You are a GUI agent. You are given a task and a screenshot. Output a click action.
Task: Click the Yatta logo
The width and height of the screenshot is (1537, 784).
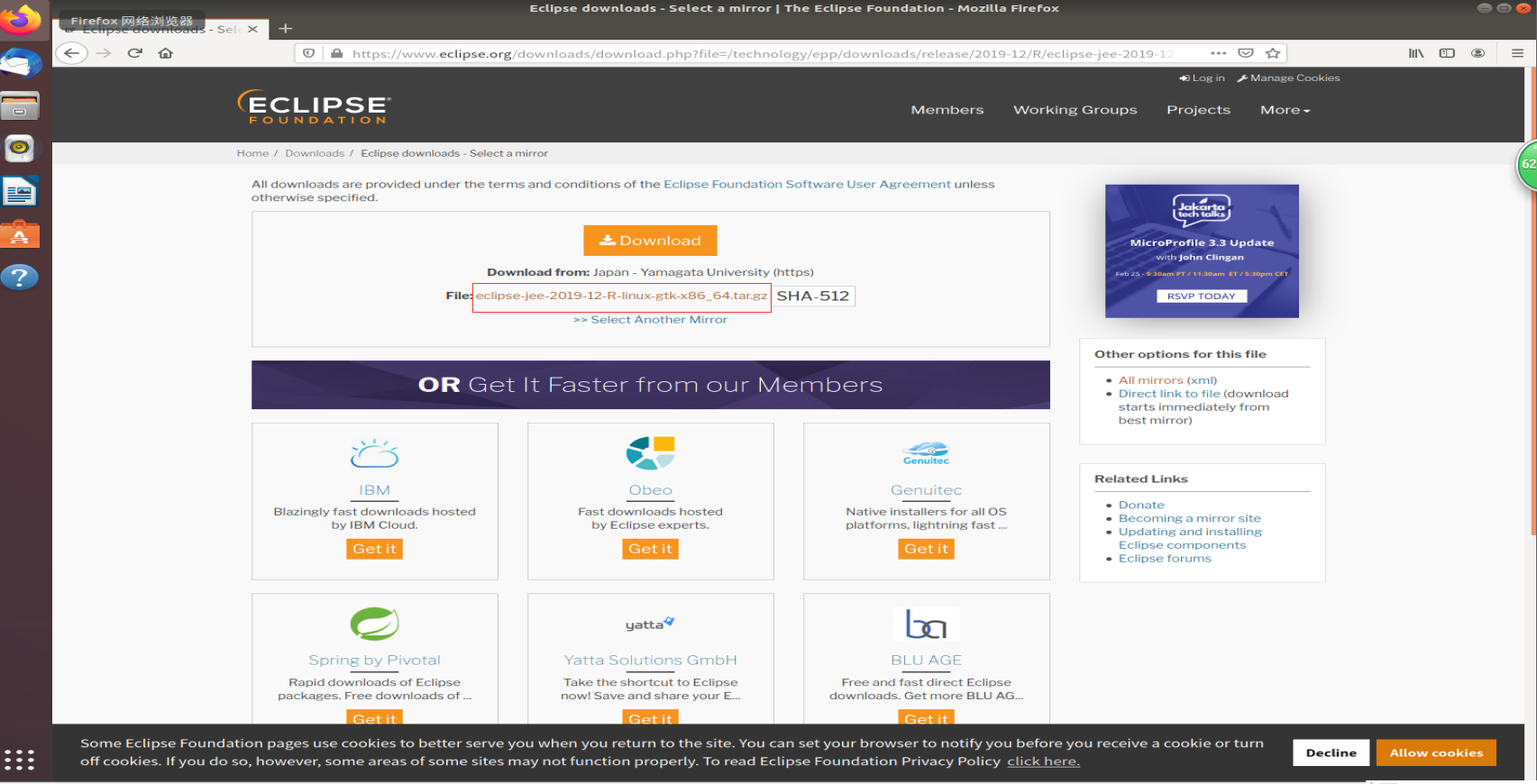click(x=651, y=624)
